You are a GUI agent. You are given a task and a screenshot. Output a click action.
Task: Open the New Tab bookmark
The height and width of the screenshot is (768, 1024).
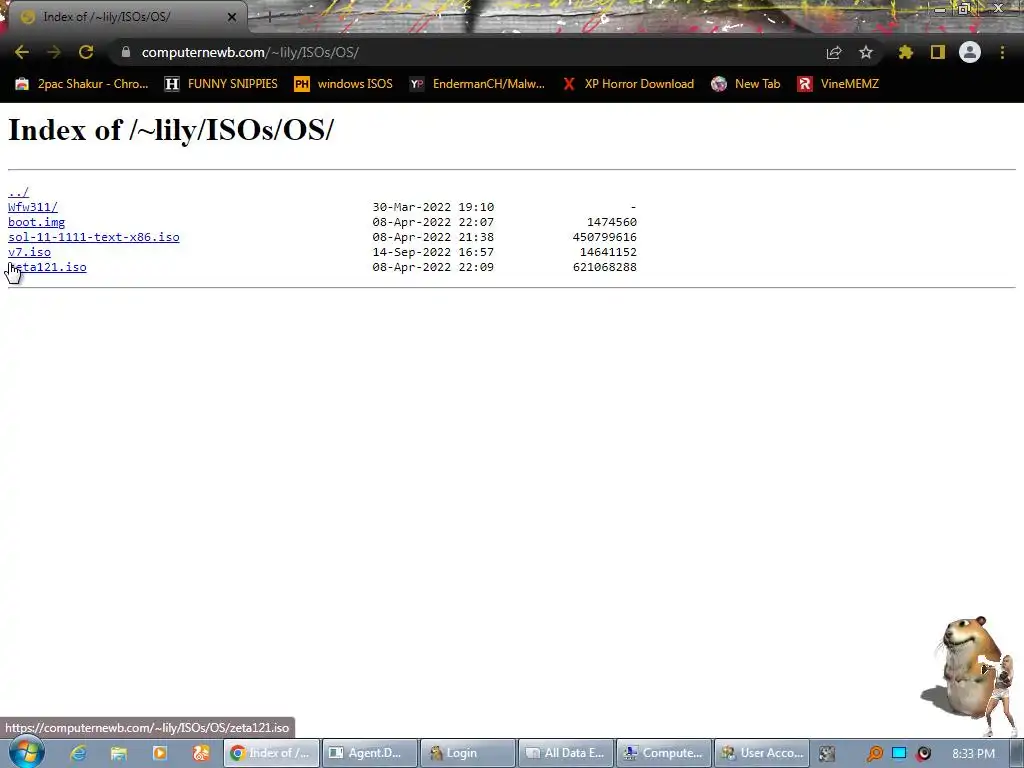(746, 84)
